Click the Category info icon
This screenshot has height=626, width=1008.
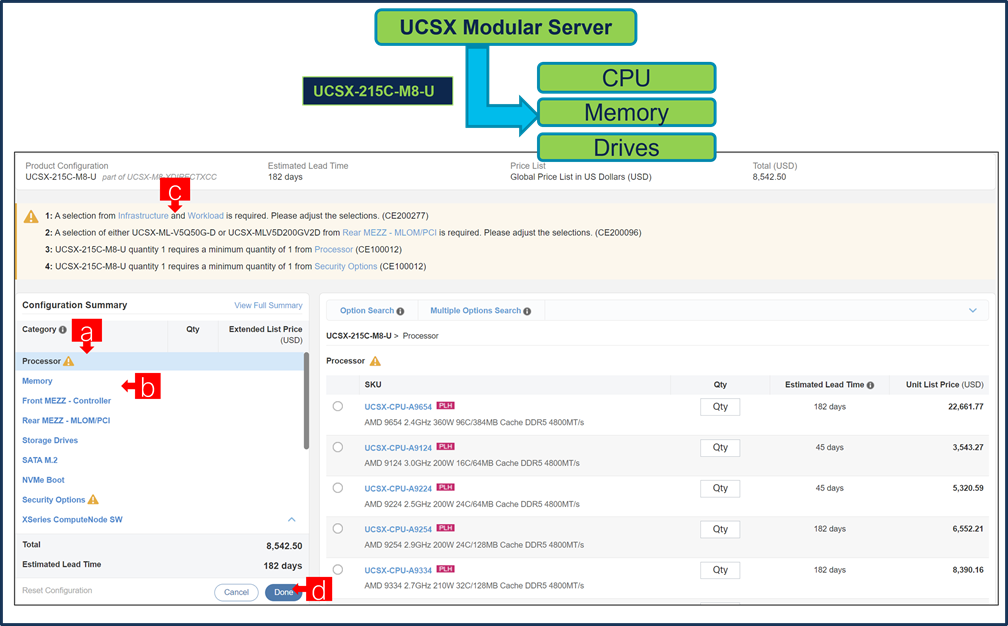(62, 330)
